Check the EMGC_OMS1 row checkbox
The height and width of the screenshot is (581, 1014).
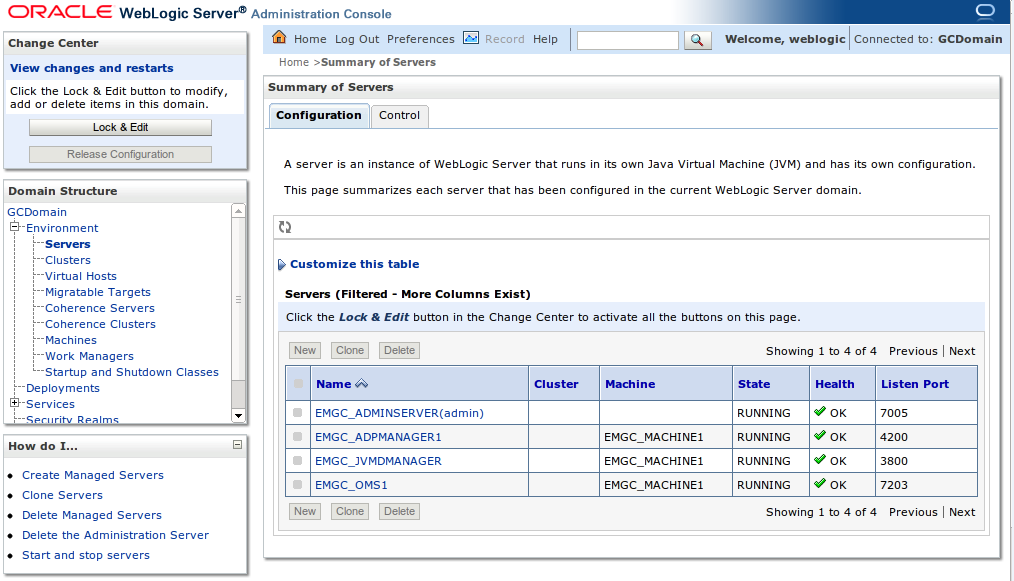point(297,484)
